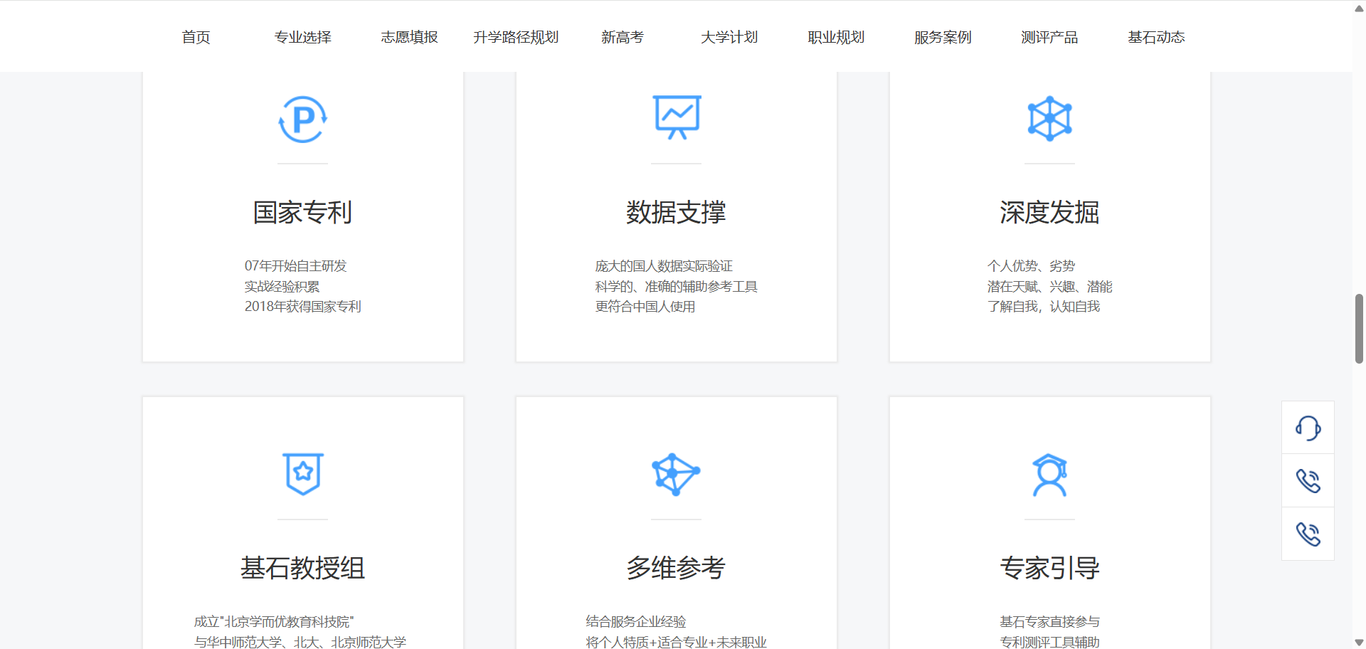
Task: Click the lower phone call icon
Action: [1308, 534]
